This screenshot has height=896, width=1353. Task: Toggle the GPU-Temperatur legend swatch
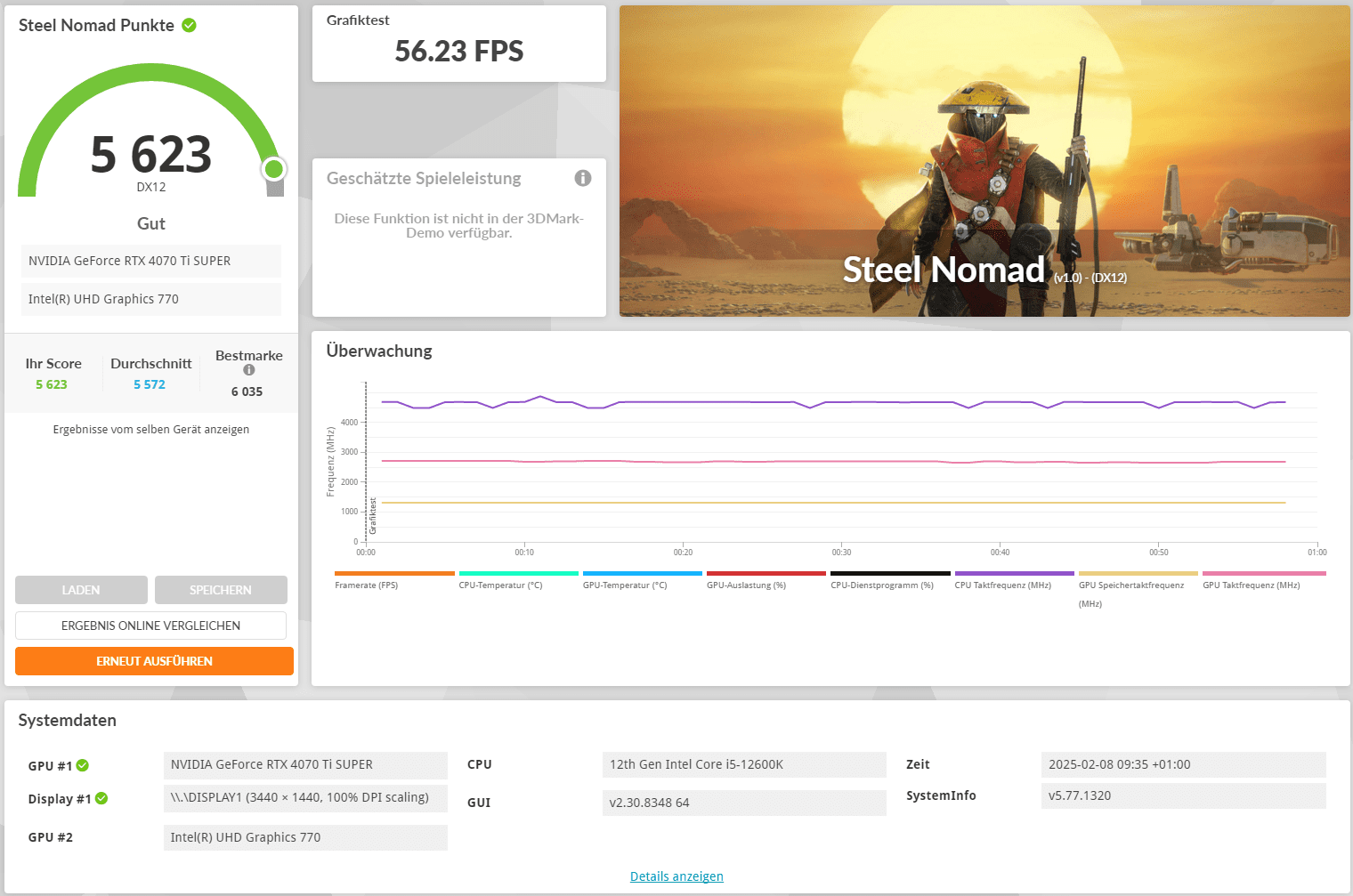(643, 573)
